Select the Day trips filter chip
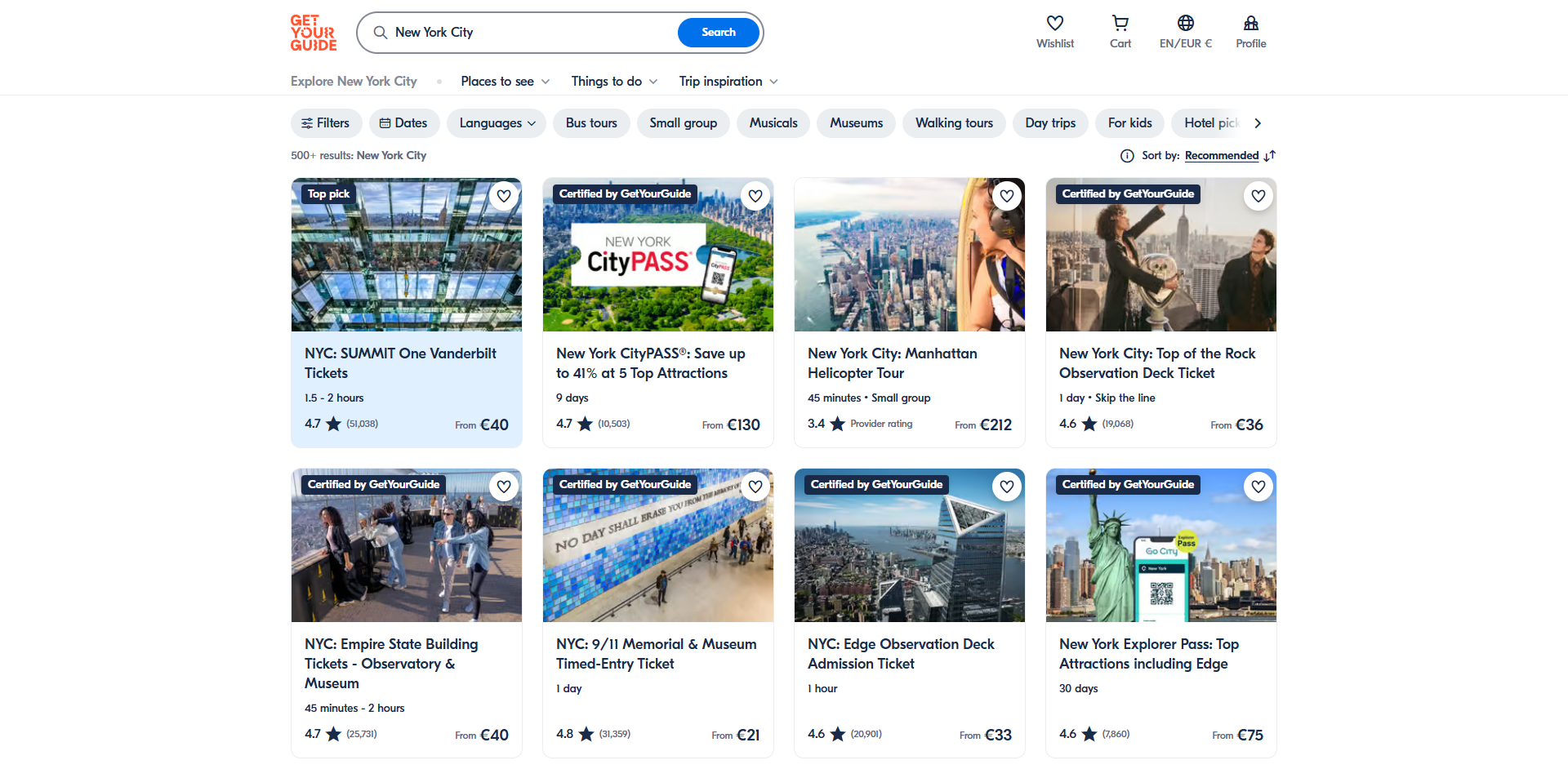Screen dimensions: 1568x778 pyautogui.click(x=1050, y=122)
